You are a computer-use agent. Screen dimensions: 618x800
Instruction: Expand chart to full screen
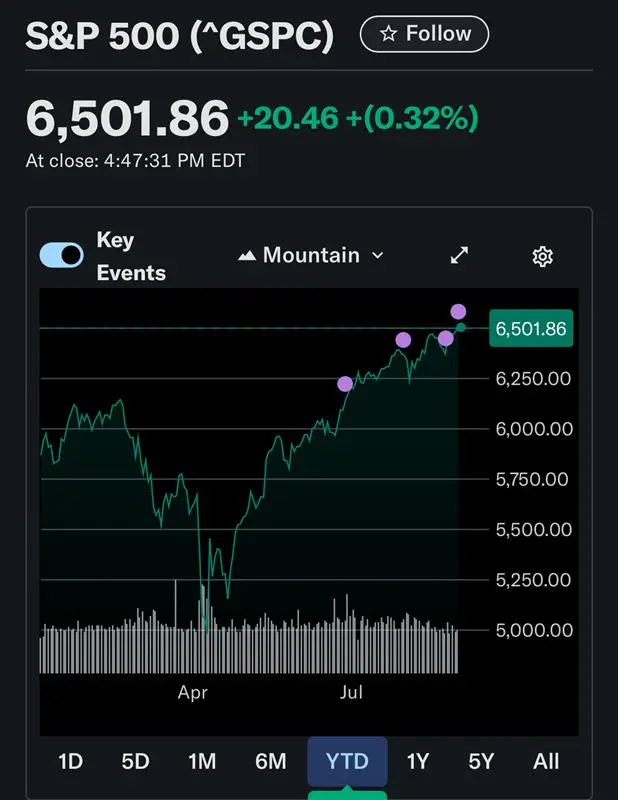(459, 255)
